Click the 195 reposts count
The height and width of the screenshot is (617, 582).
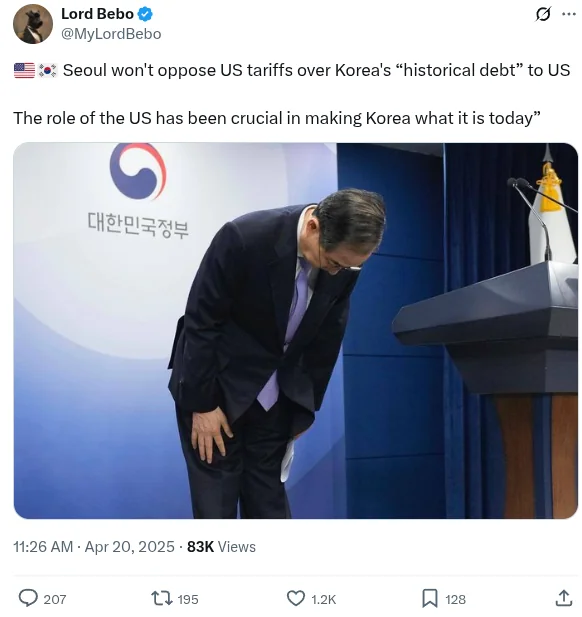pos(188,599)
